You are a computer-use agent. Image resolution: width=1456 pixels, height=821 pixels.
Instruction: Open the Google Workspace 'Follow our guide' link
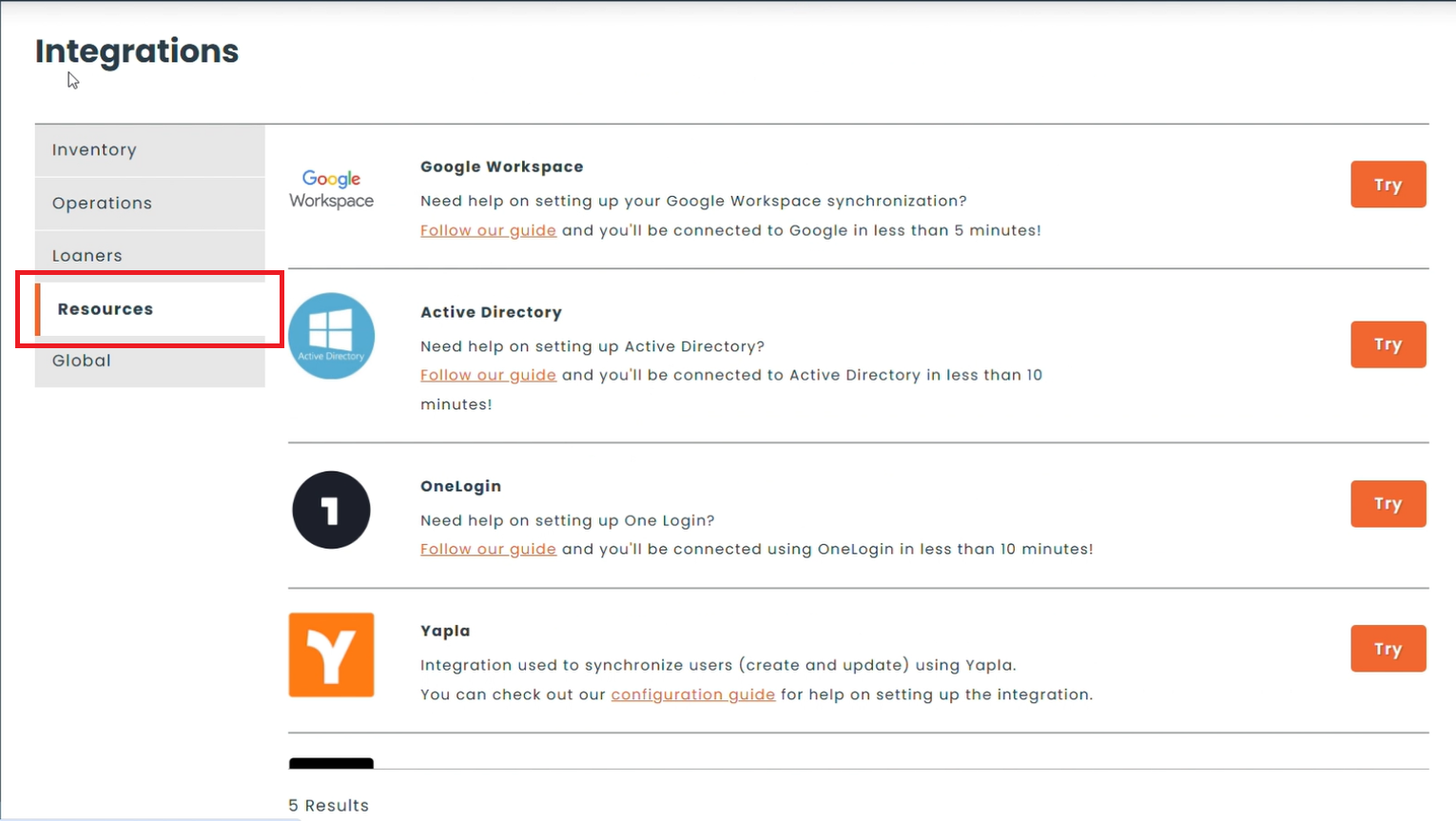(x=488, y=230)
